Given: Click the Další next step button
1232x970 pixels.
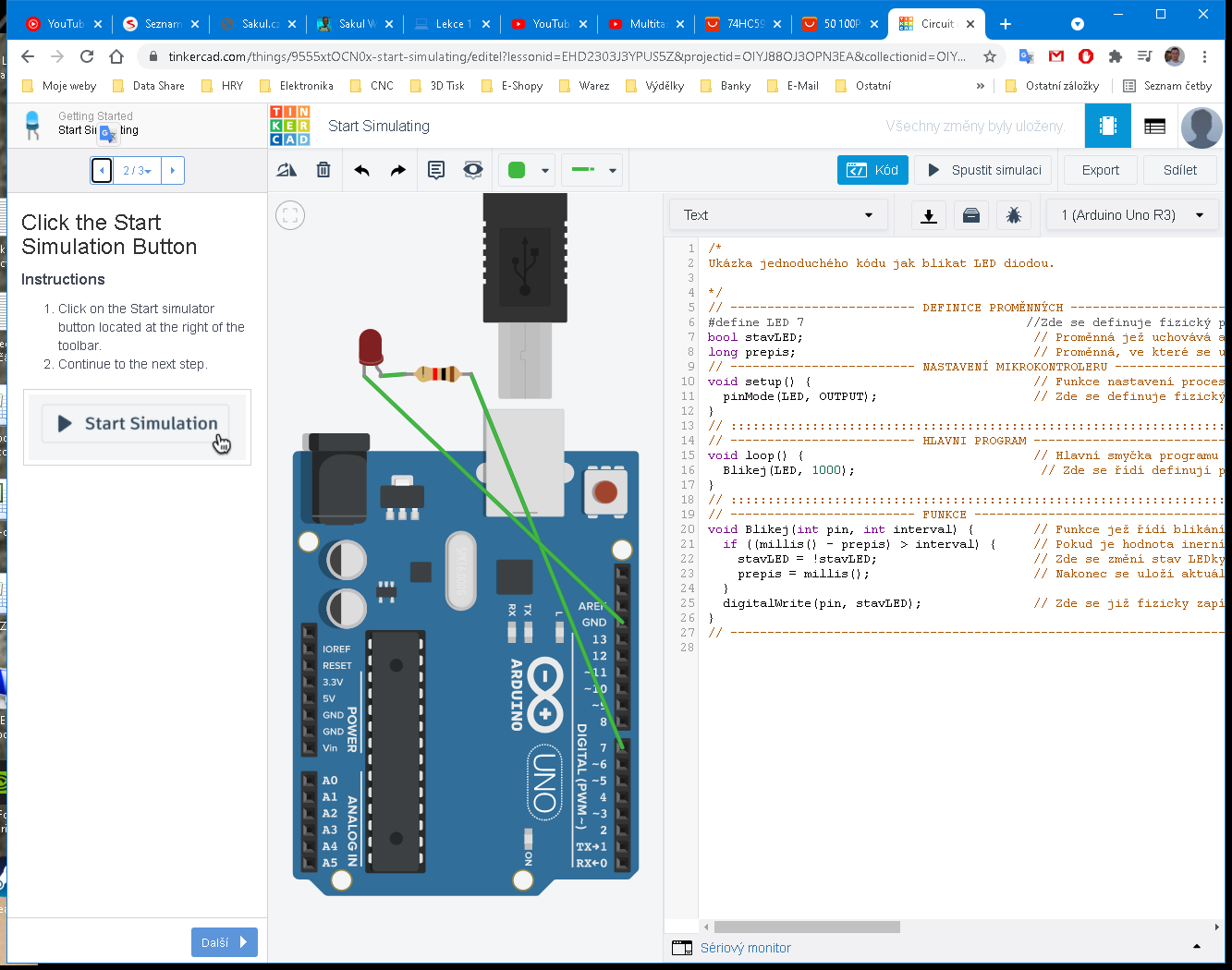Looking at the screenshot, I should tap(224, 942).
